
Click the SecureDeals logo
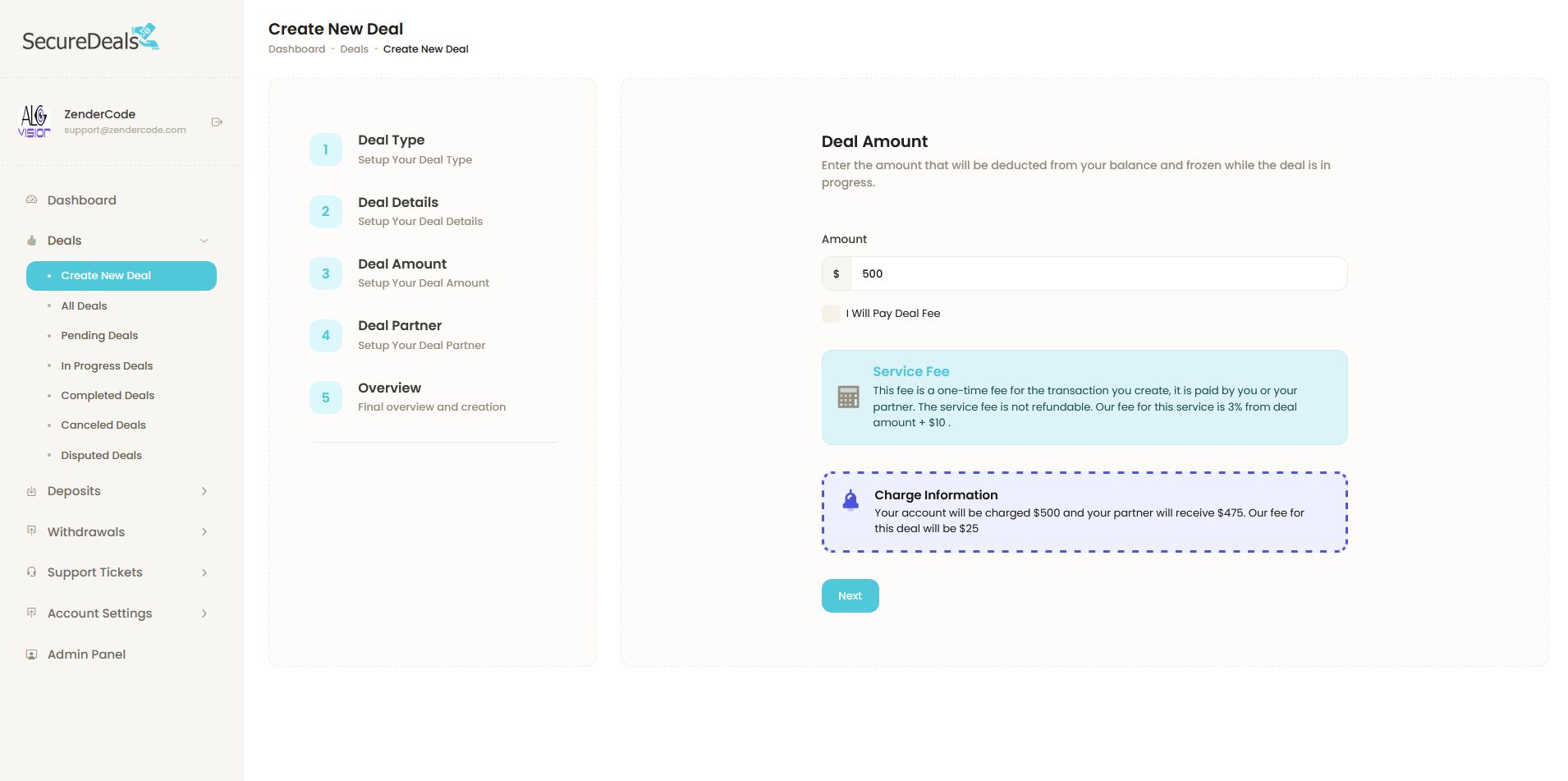[90, 39]
